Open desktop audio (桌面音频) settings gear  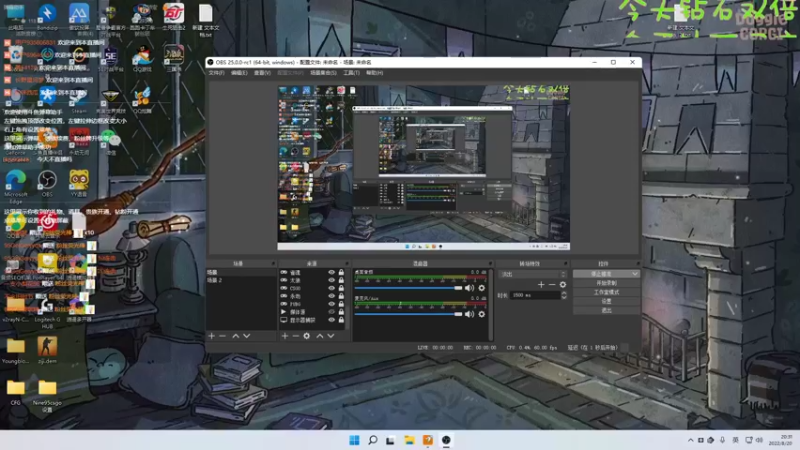click(481, 288)
